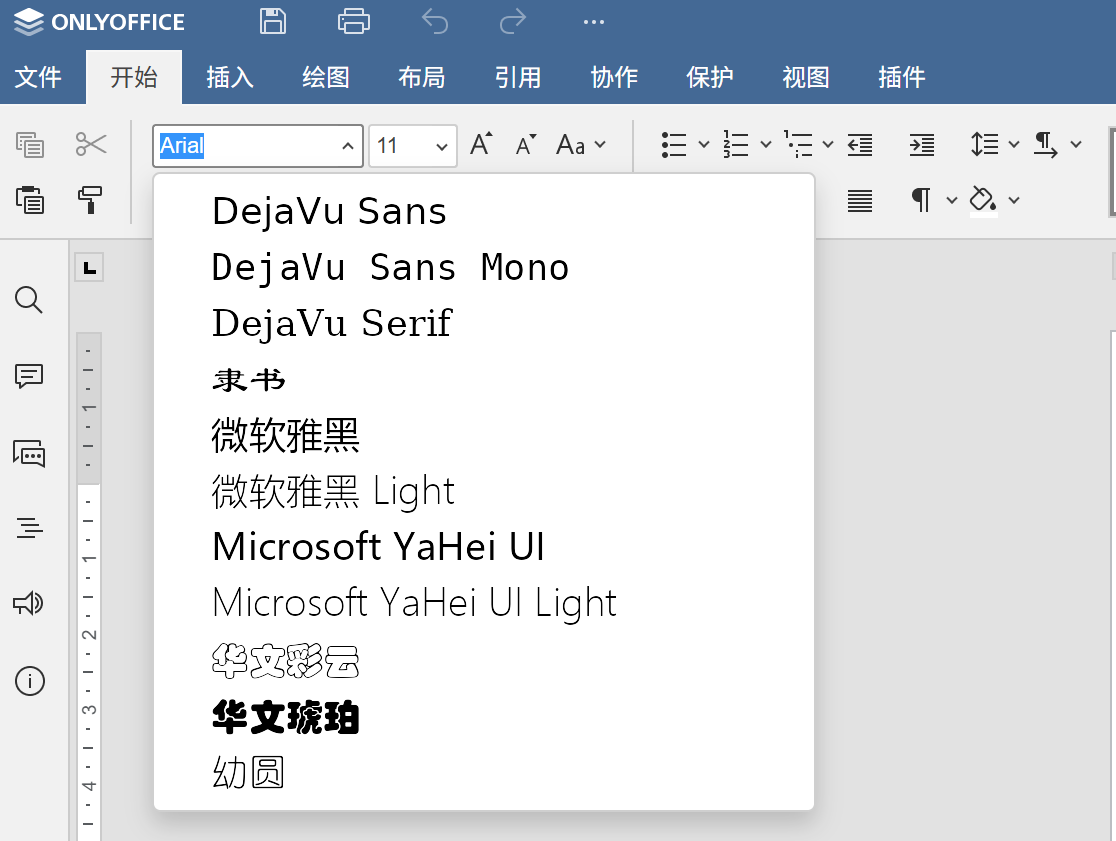The width and height of the screenshot is (1116, 841).
Task: Open the 布局 tab
Action: (421, 77)
